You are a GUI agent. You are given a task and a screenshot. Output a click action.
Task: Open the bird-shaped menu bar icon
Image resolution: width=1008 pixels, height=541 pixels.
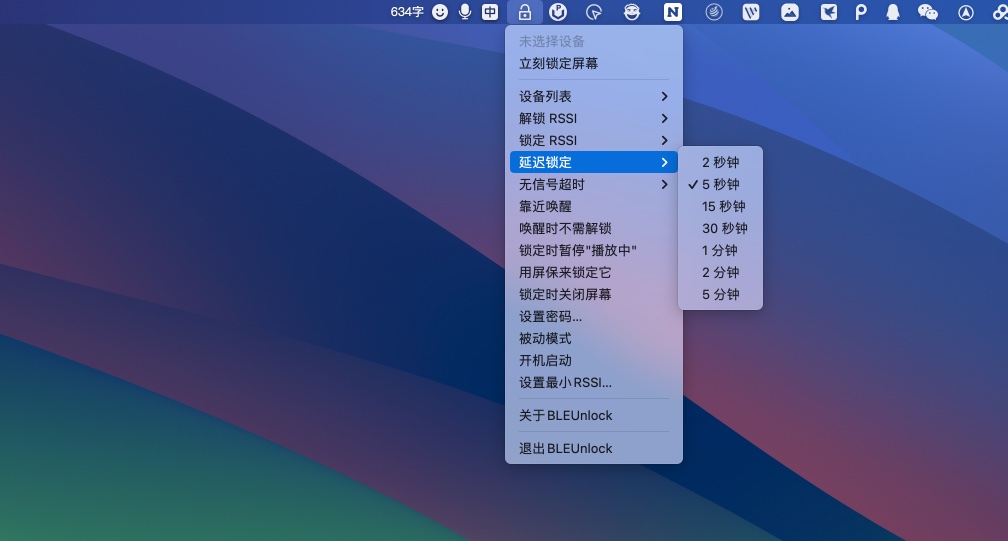pyautogui.click(x=829, y=12)
